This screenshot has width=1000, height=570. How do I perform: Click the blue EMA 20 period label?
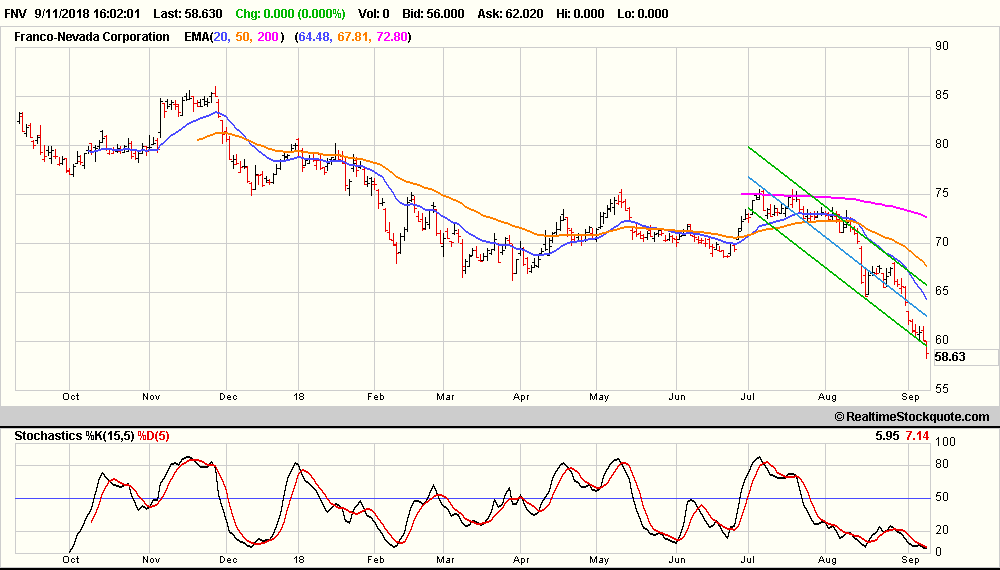pos(221,37)
